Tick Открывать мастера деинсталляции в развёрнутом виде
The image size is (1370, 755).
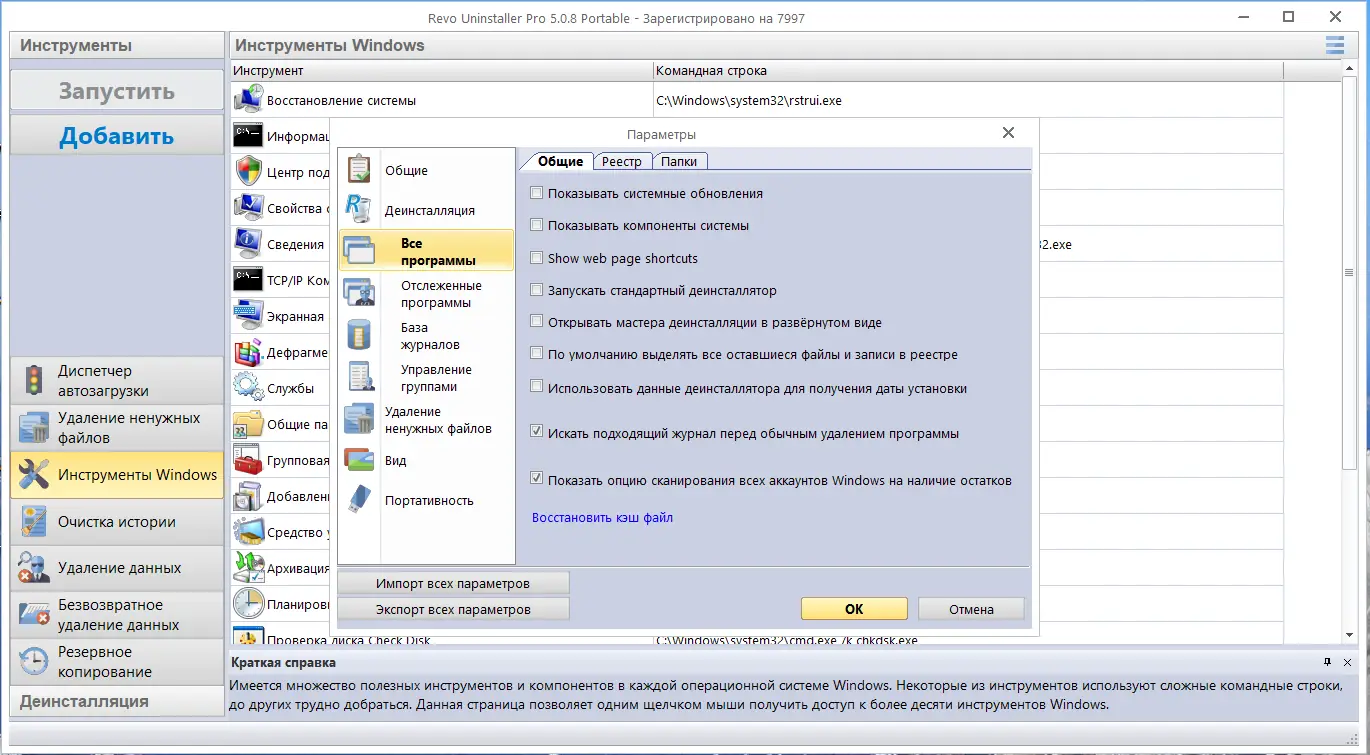538,322
